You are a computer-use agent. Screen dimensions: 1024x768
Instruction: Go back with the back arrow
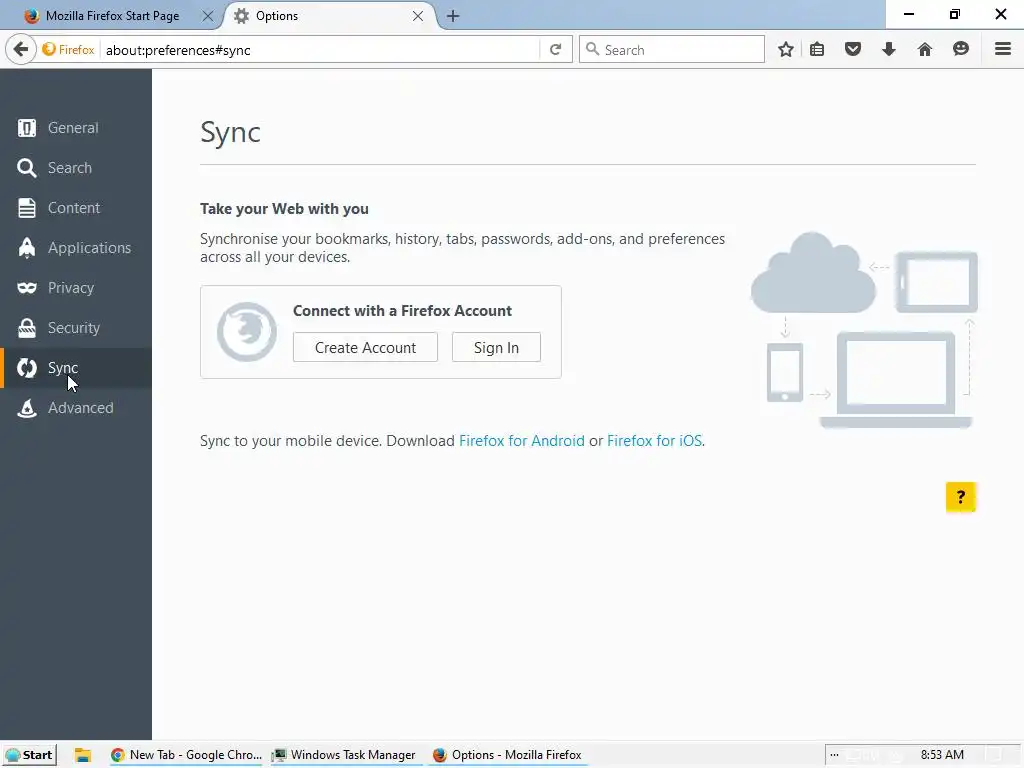tap(21, 50)
